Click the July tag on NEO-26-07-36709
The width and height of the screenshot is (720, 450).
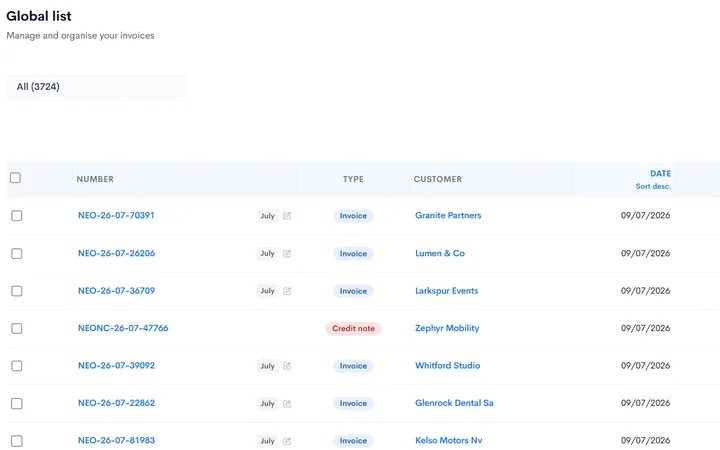267,291
